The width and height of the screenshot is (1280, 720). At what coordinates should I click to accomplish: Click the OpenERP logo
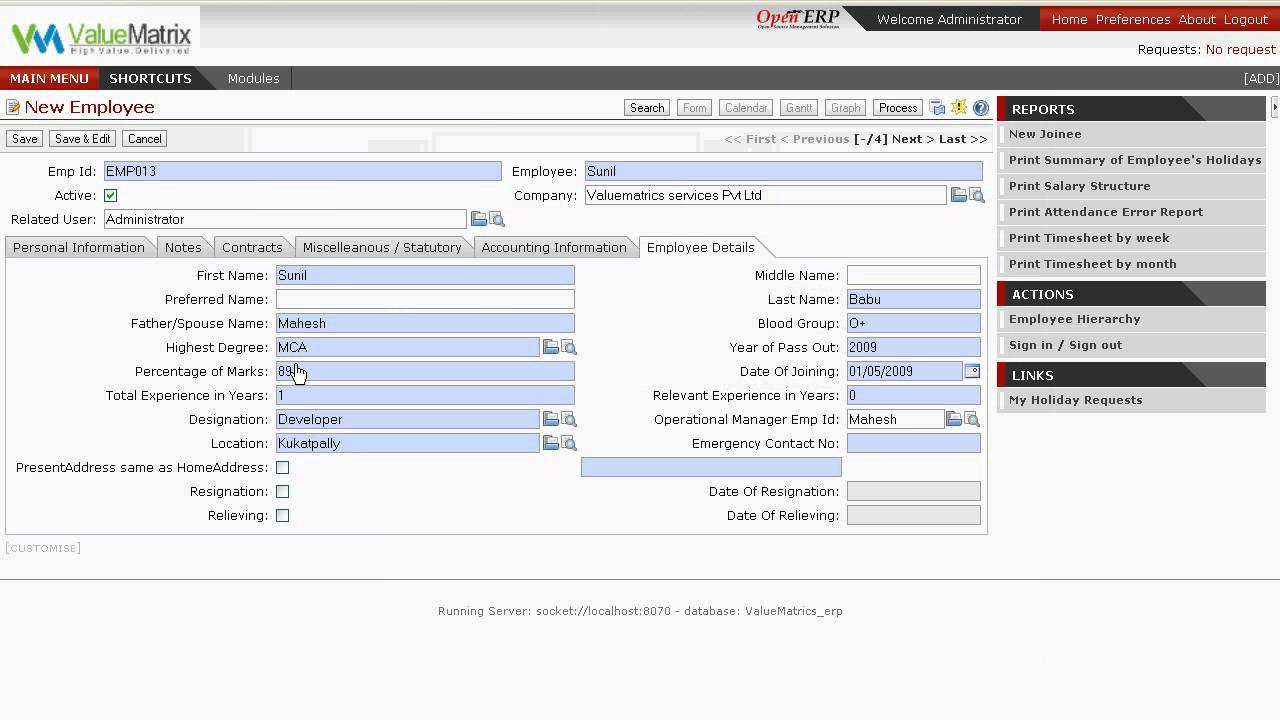(798, 19)
